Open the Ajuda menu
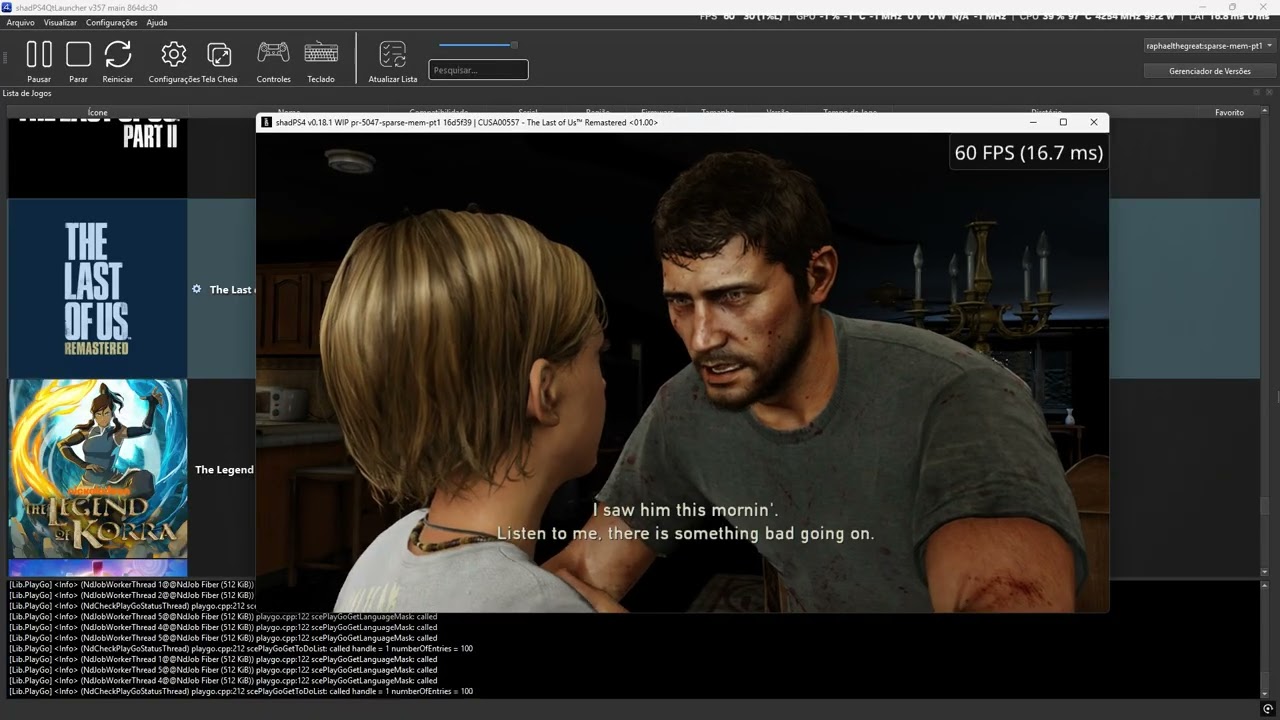Image resolution: width=1280 pixels, height=720 pixels. pyautogui.click(x=157, y=22)
